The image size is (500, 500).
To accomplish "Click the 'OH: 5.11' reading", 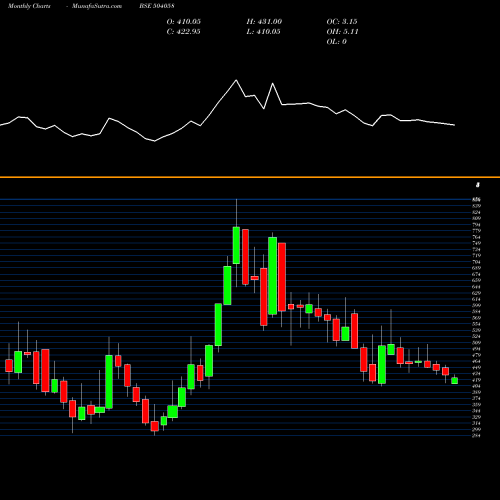I will [x=342, y=32].
